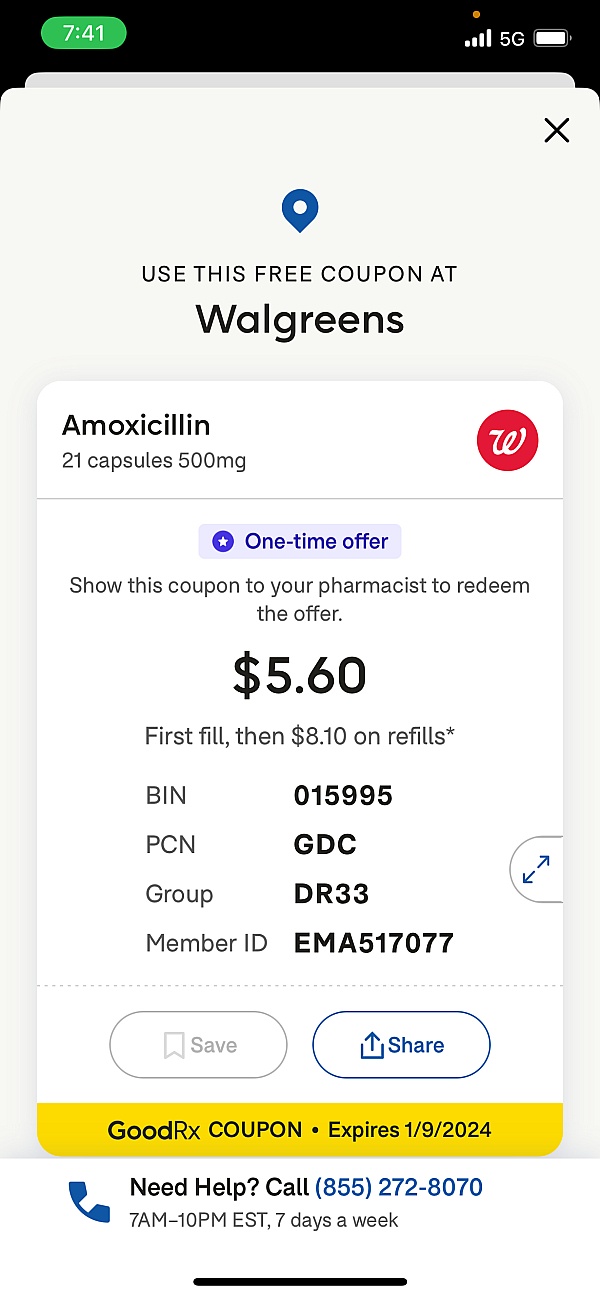This screenshot has width=600, height=1298.
Task: Save the coupon
Action: 198,1045
